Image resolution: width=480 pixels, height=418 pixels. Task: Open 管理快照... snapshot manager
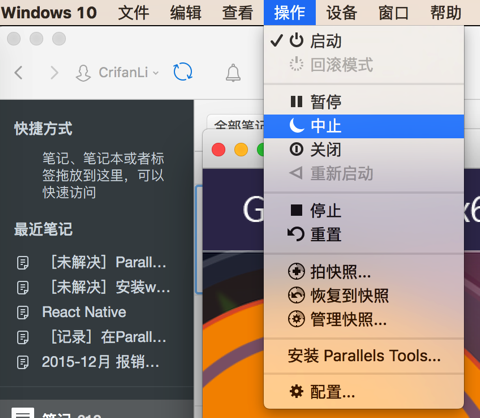[x=364, y=319]
